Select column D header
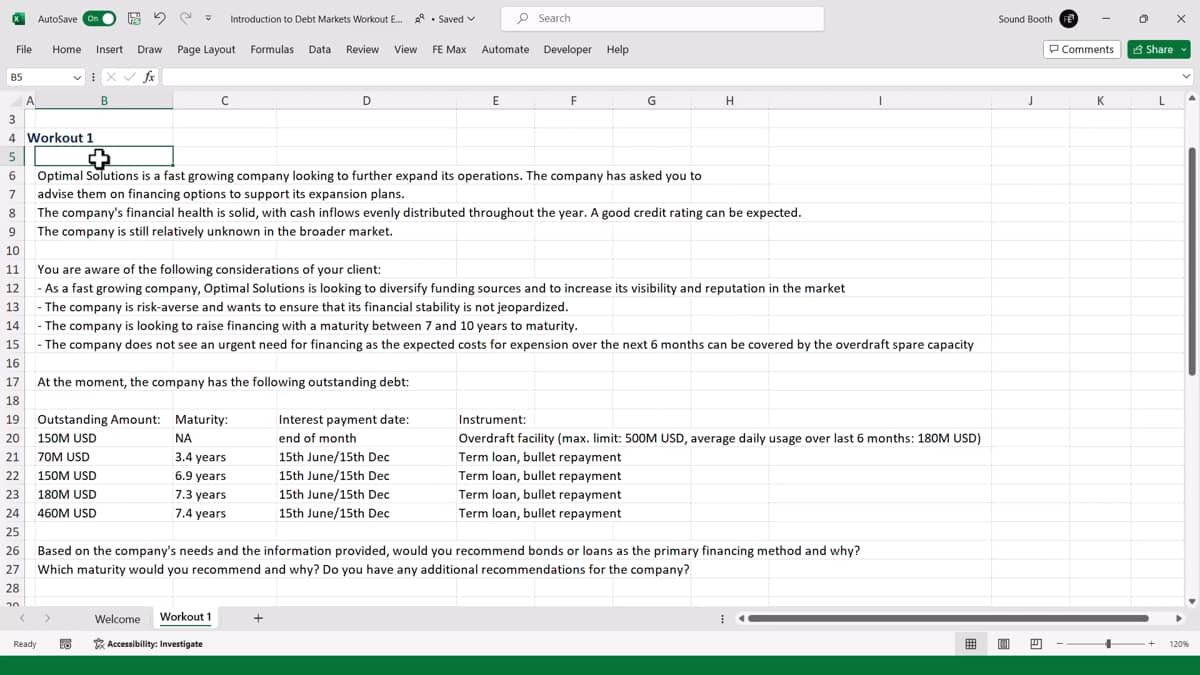 pyautogui.click(x=366, y=100)
